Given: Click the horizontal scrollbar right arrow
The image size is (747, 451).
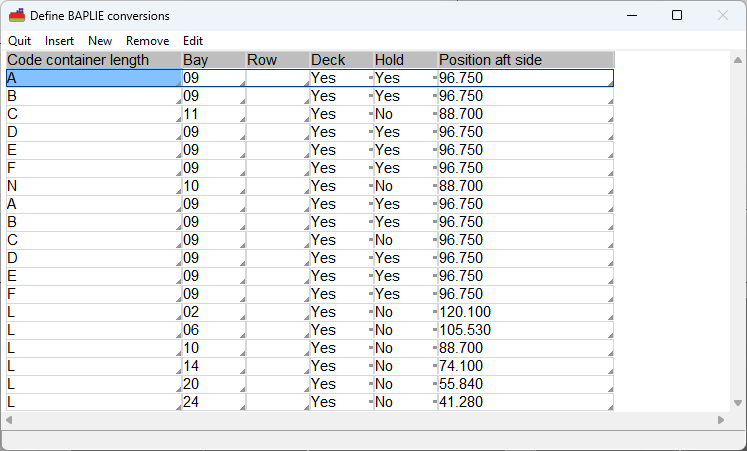Looking at the screenshot, I should (721, 420).
